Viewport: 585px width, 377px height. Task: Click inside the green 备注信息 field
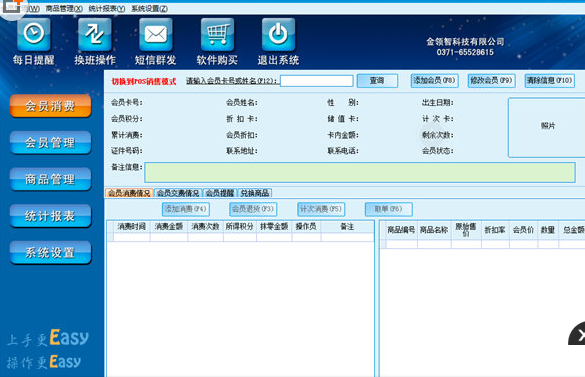tap(360, 172)
